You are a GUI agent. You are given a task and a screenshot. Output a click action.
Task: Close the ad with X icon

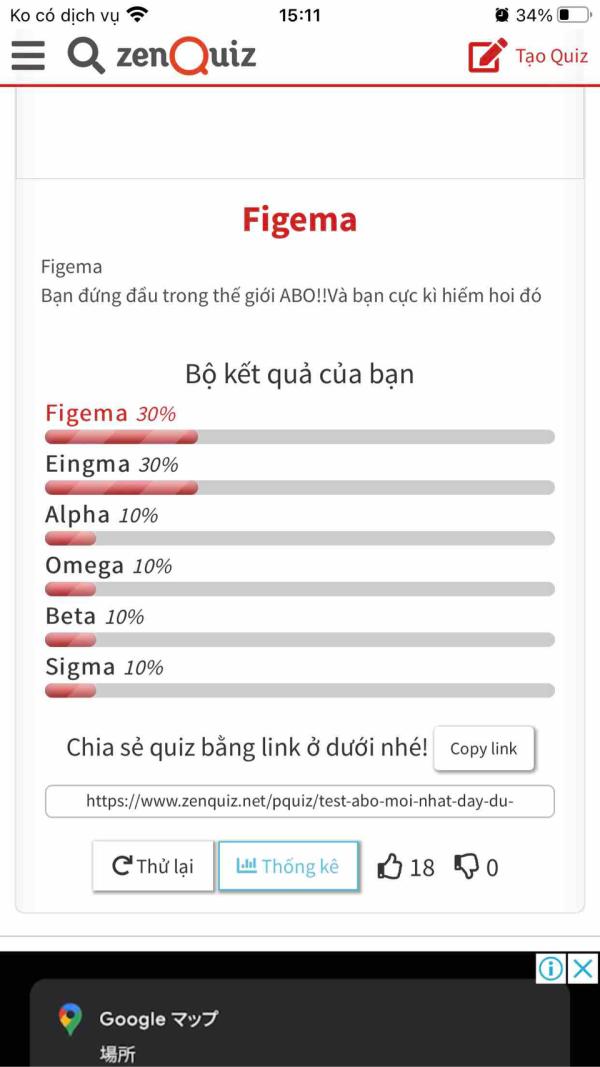[583, 968]
